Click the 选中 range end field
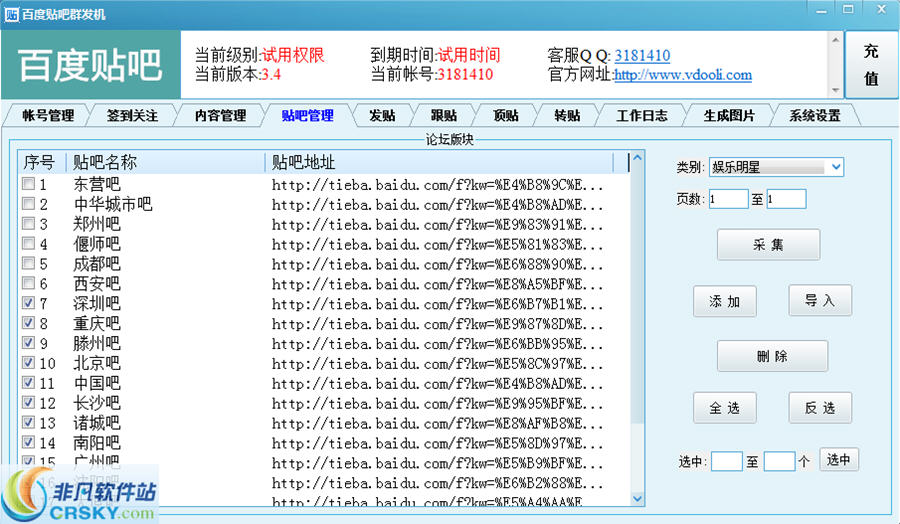Image resolution: width=900 pixels, height=524 pixels. click(x=779, y=461)
